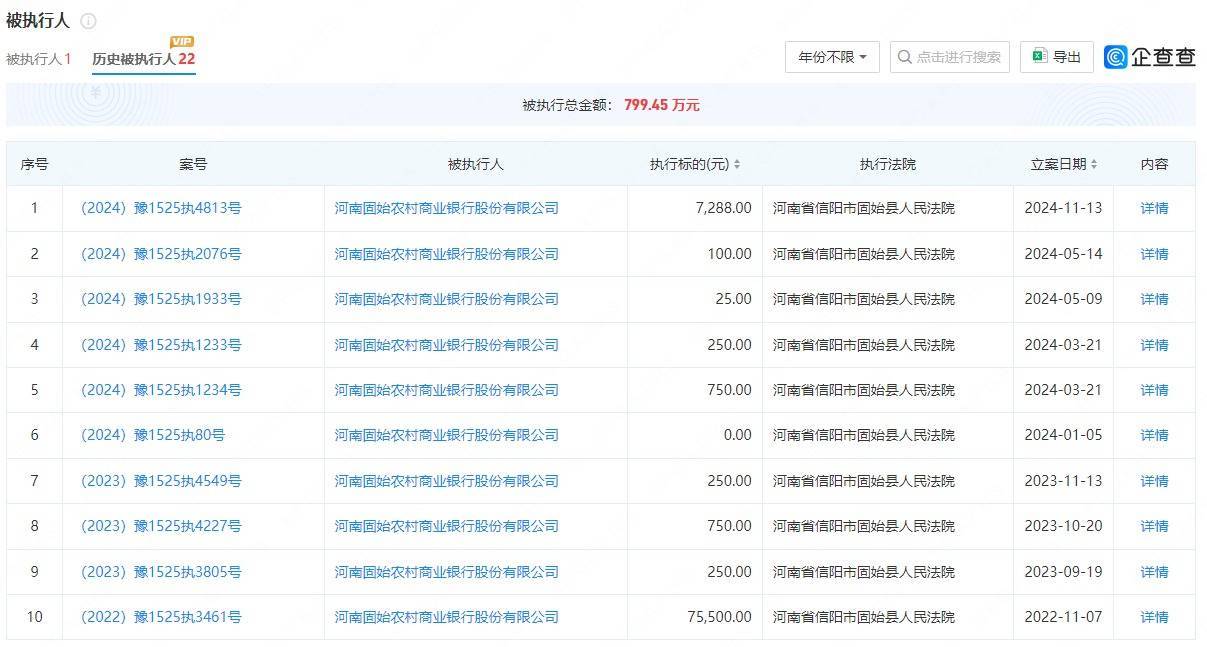Image resolution: width=1207 pixels, height=647 pixels.
Task: View 详情 for case 执3805号
Action: tap(1154, 572)
